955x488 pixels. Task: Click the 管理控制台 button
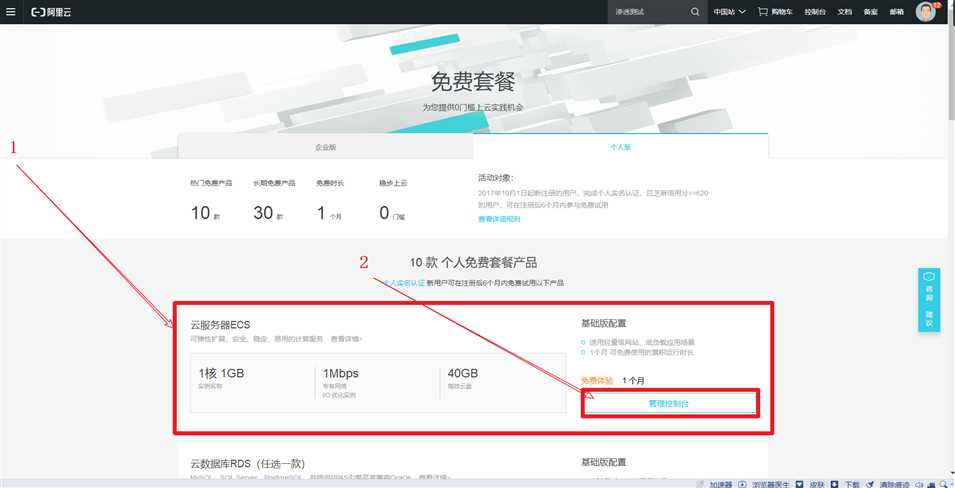coord(670,403)
